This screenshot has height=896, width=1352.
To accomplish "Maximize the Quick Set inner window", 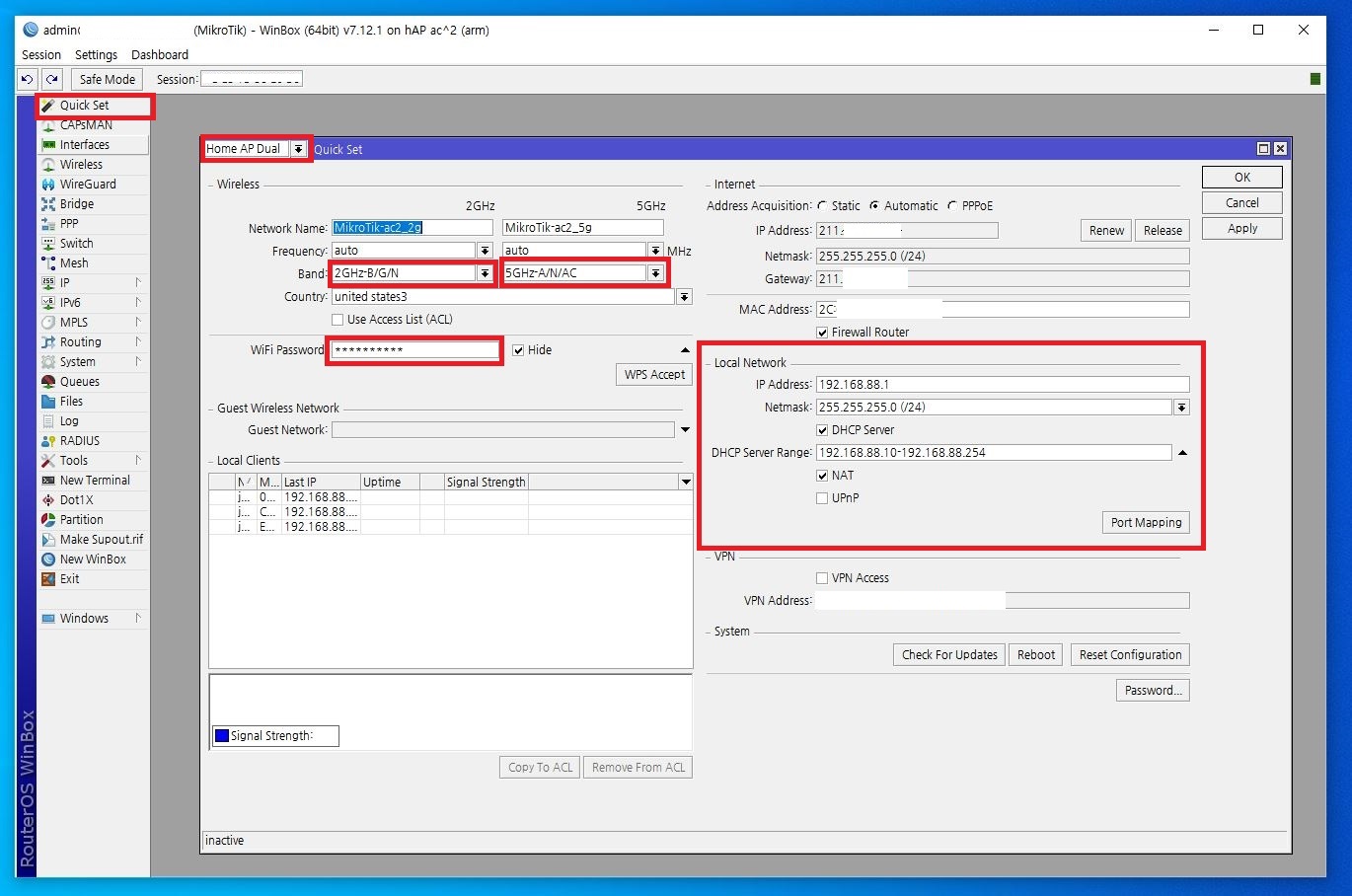I will click(1263, 149).
